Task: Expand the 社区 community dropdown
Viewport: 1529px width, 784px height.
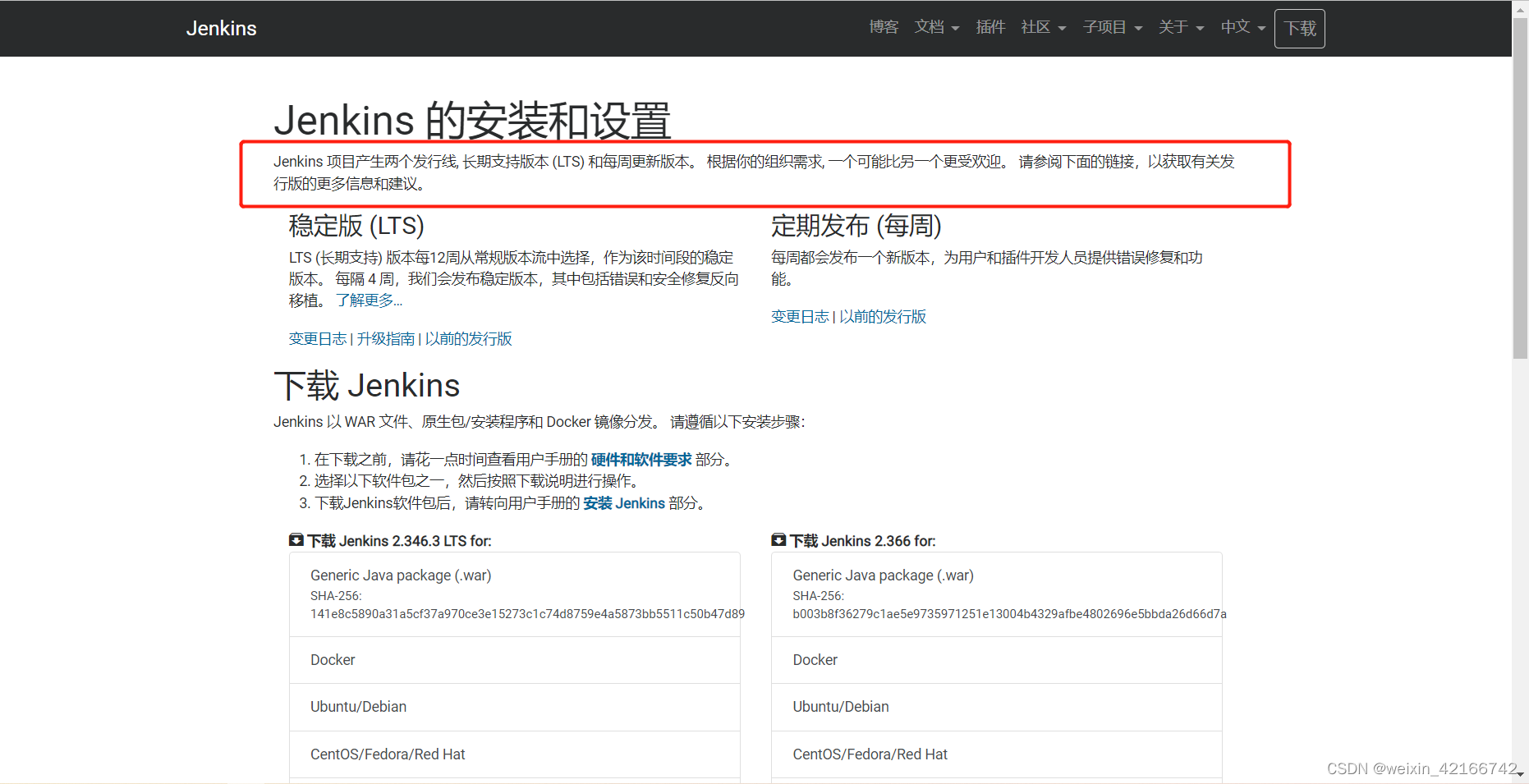Action: tap(1044, 27)
